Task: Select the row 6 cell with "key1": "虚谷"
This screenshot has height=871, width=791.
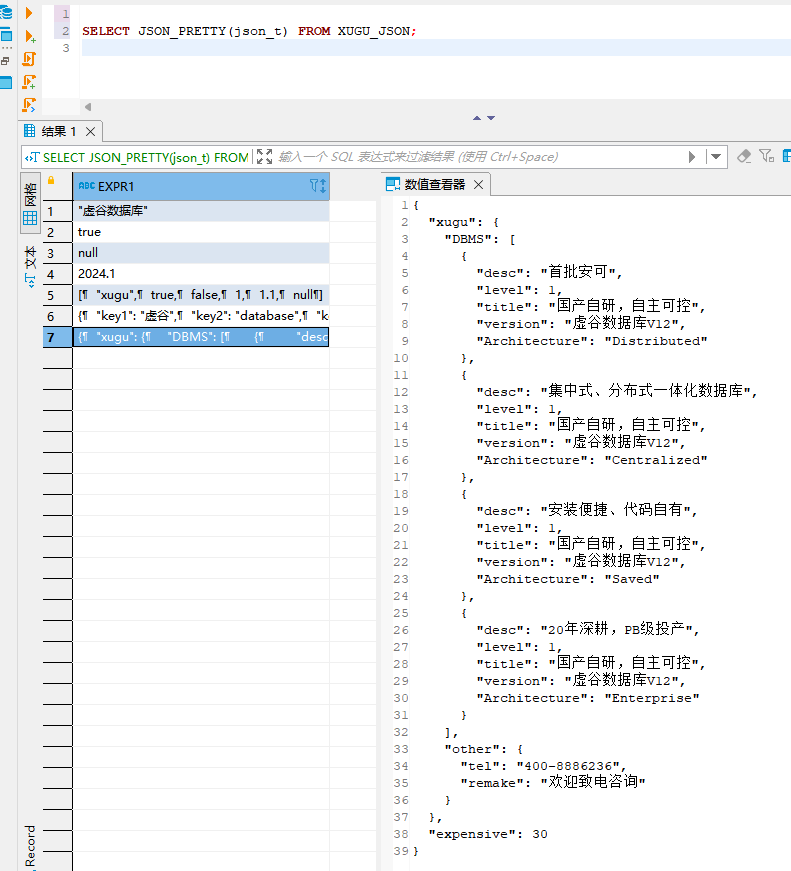Action: pos(201,316)
